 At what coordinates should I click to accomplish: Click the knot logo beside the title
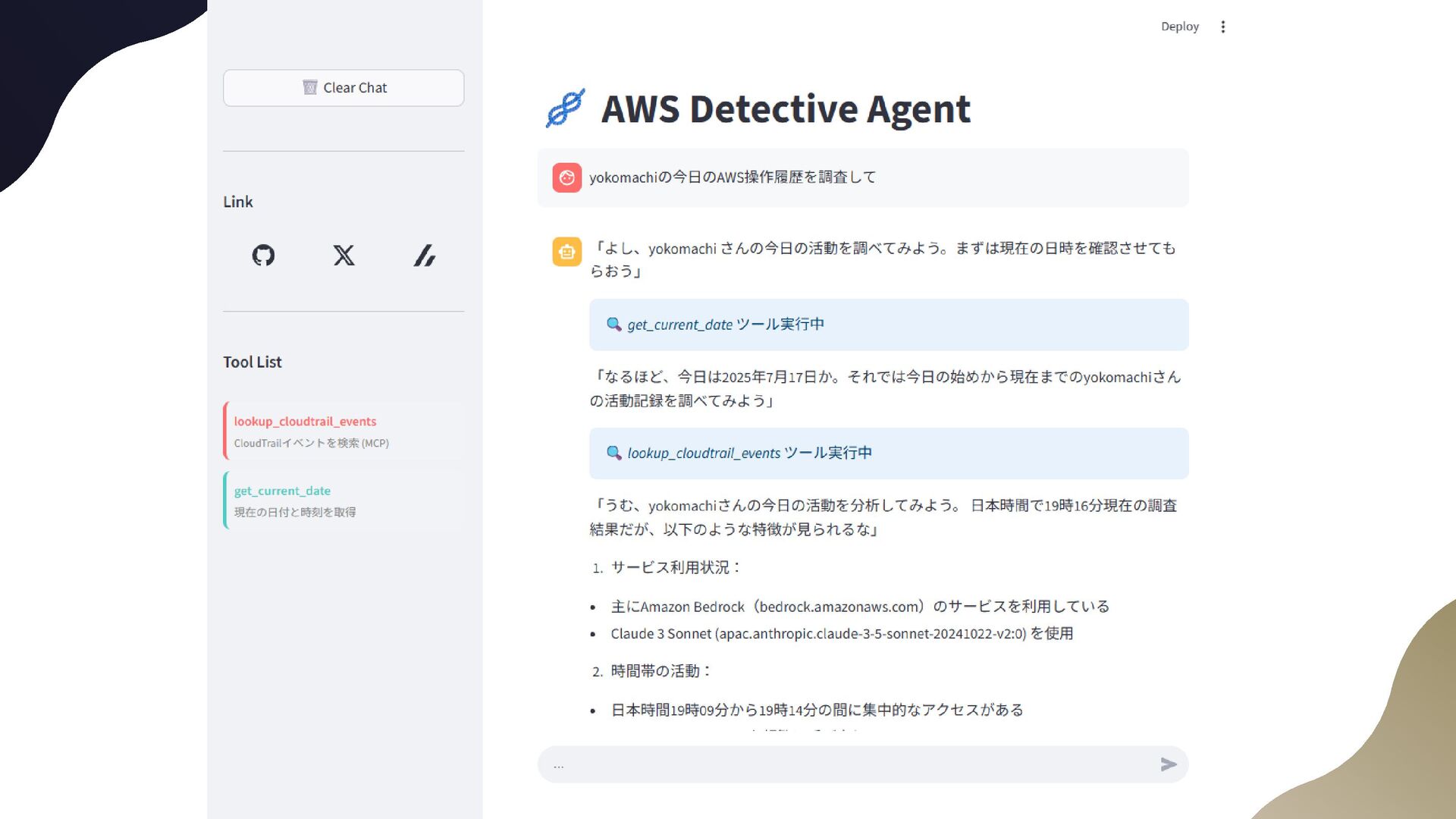(566, 108)
